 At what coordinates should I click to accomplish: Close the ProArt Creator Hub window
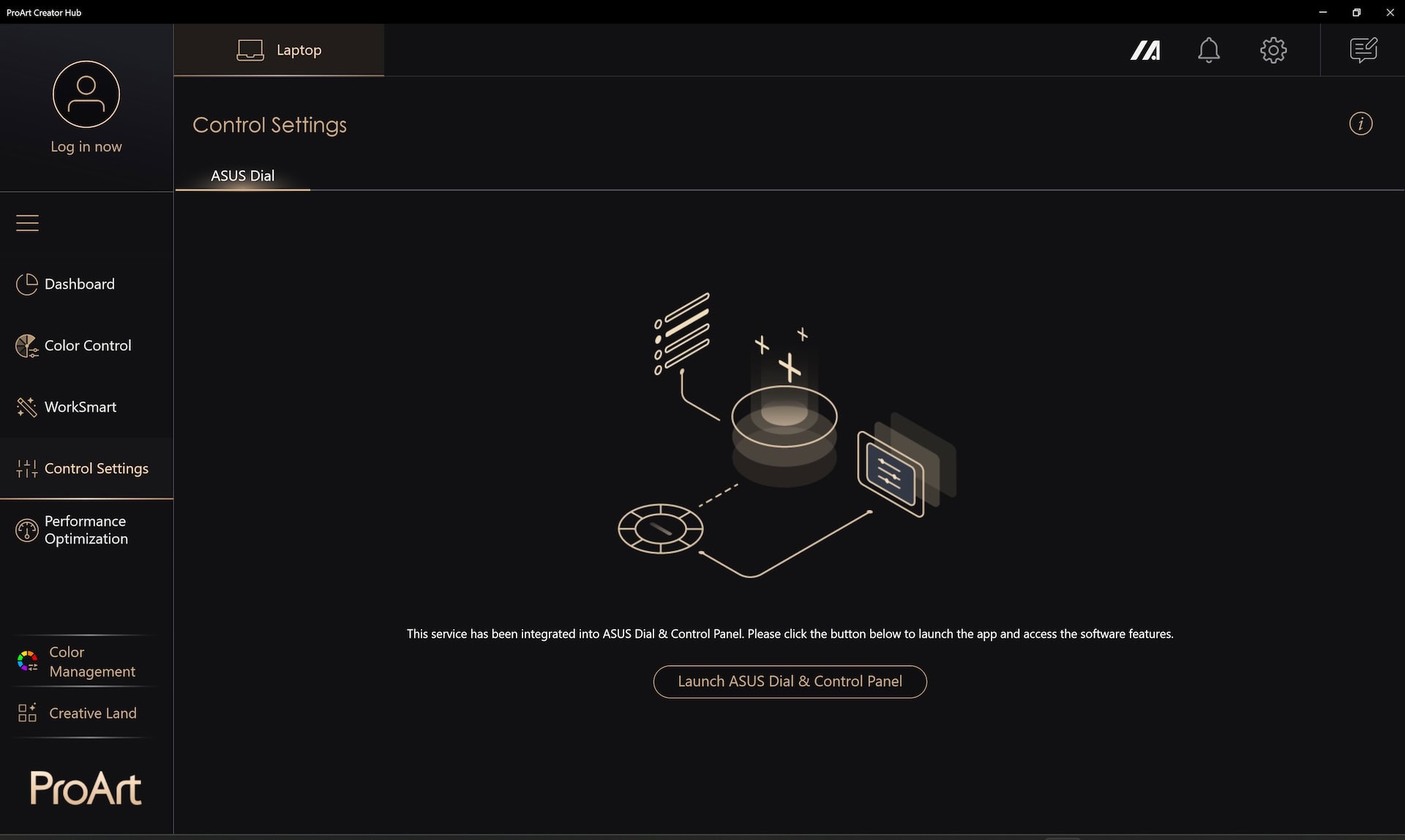tap(1390, 12)
